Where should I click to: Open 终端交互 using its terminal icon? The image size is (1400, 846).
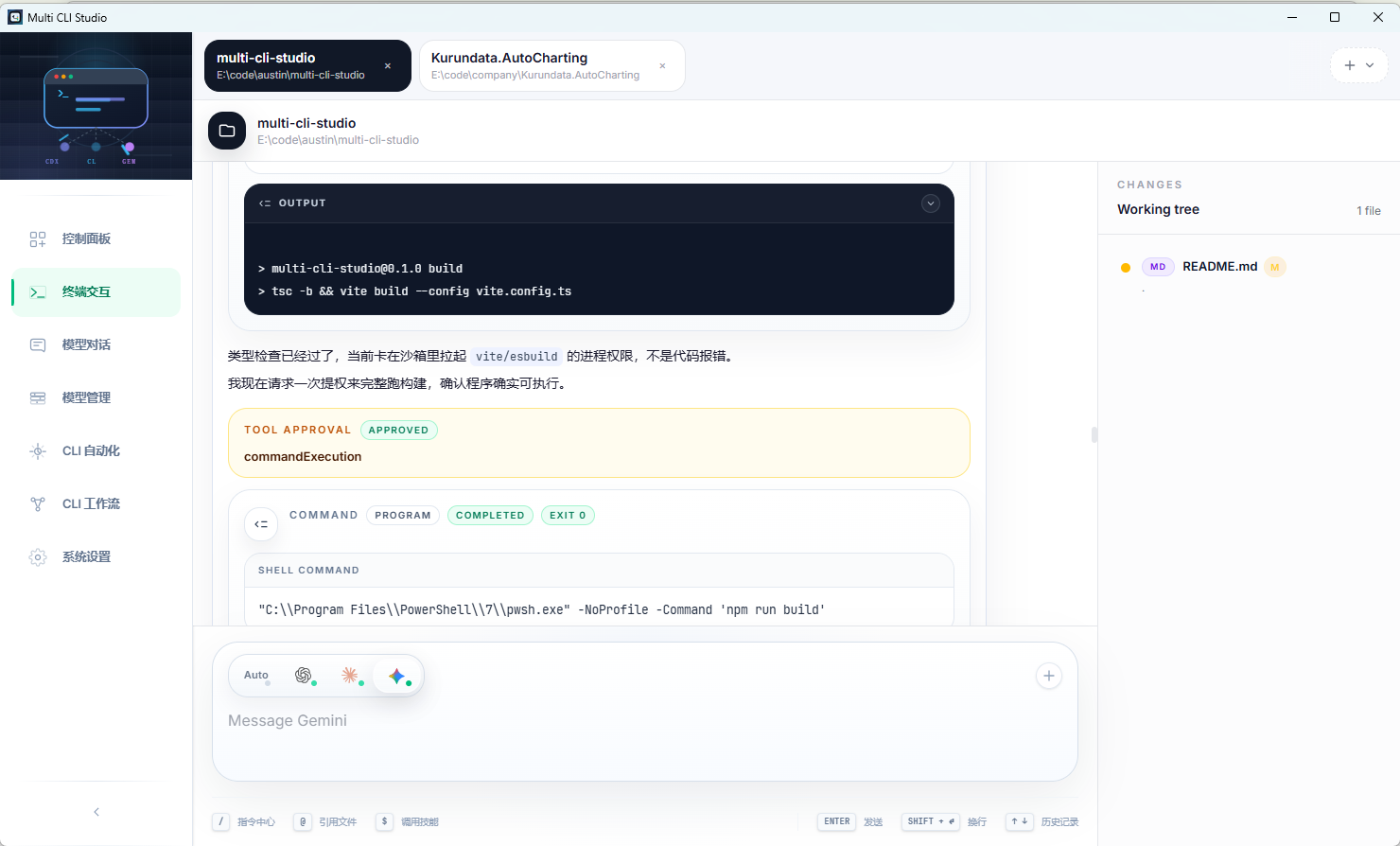click(x=38, y=291)
